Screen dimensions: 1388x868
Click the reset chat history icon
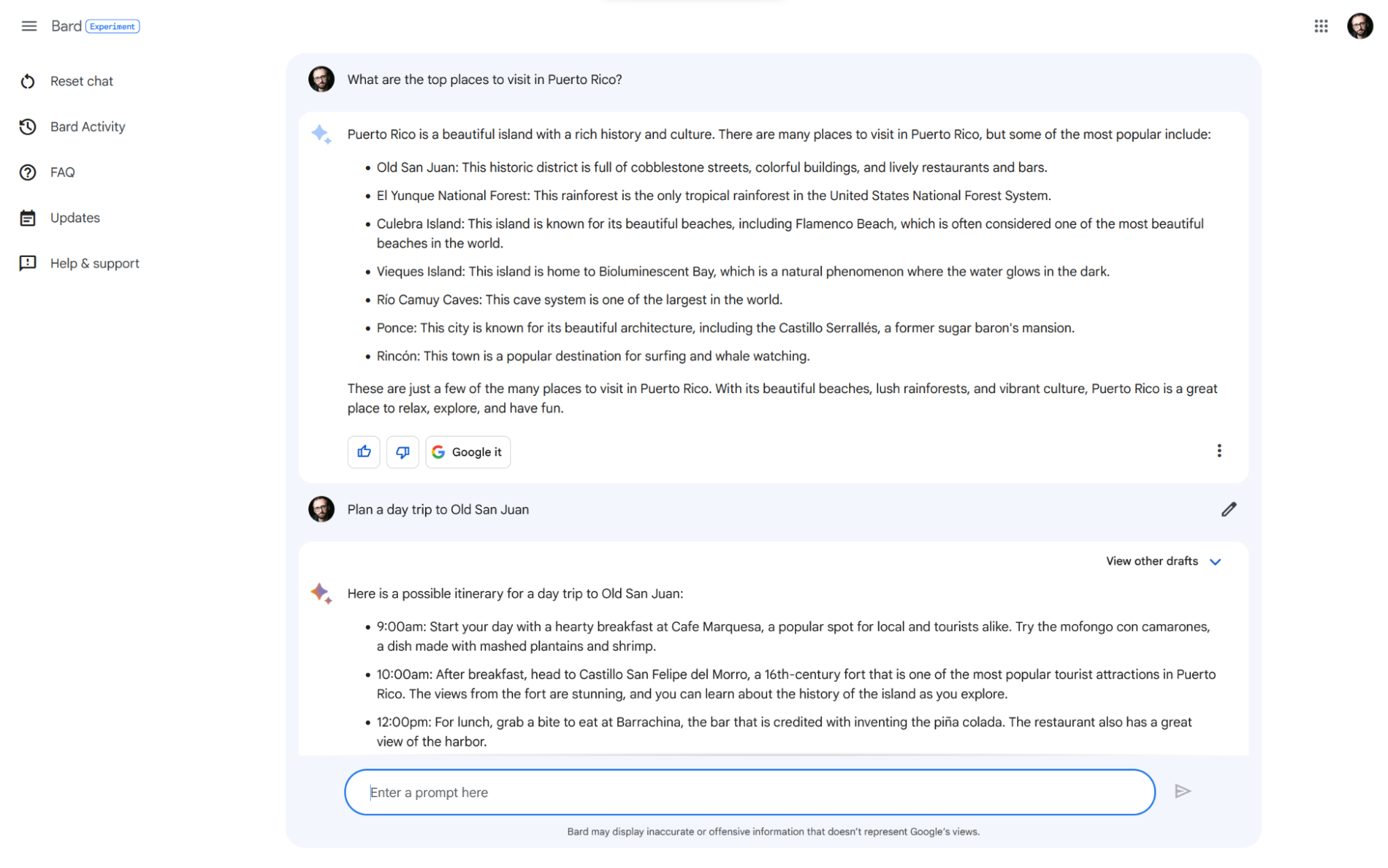(28, 80)
